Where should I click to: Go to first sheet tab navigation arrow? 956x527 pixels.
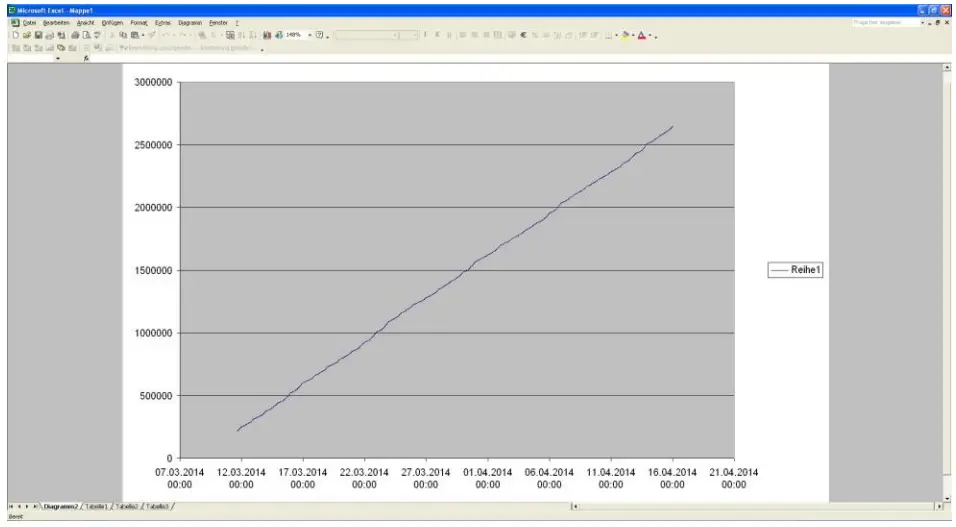click(x=11, y=506)
